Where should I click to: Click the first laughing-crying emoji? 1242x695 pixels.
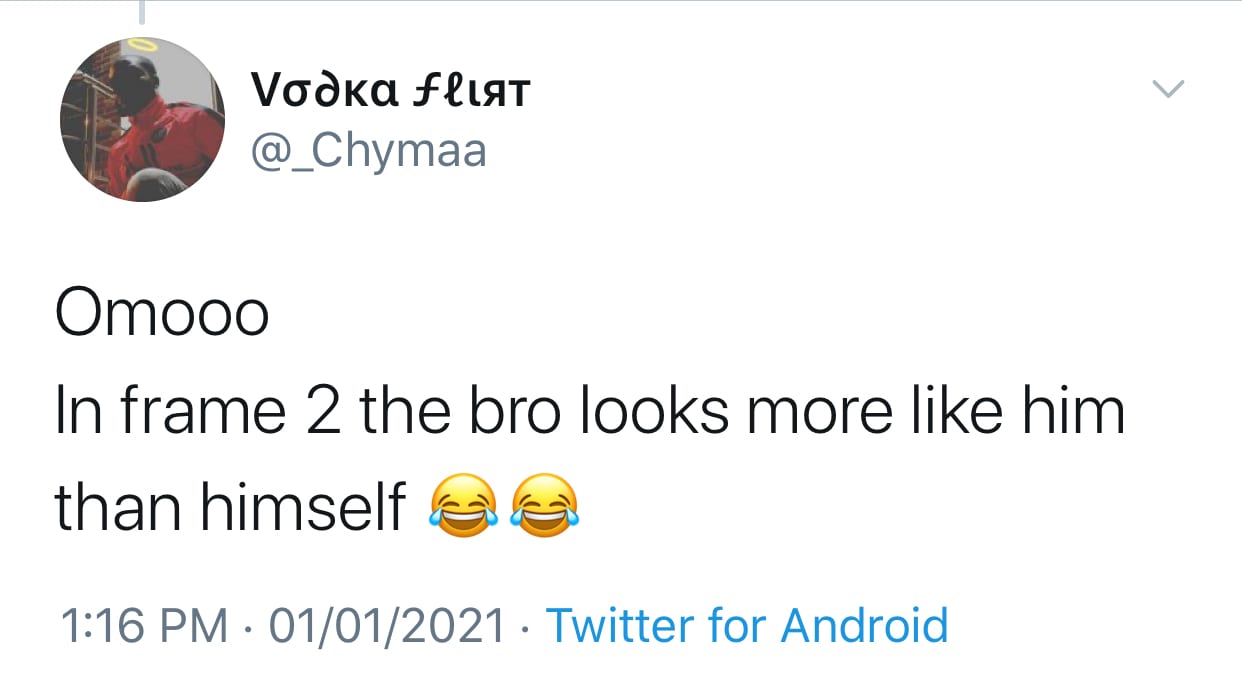[x=463, y=507]
